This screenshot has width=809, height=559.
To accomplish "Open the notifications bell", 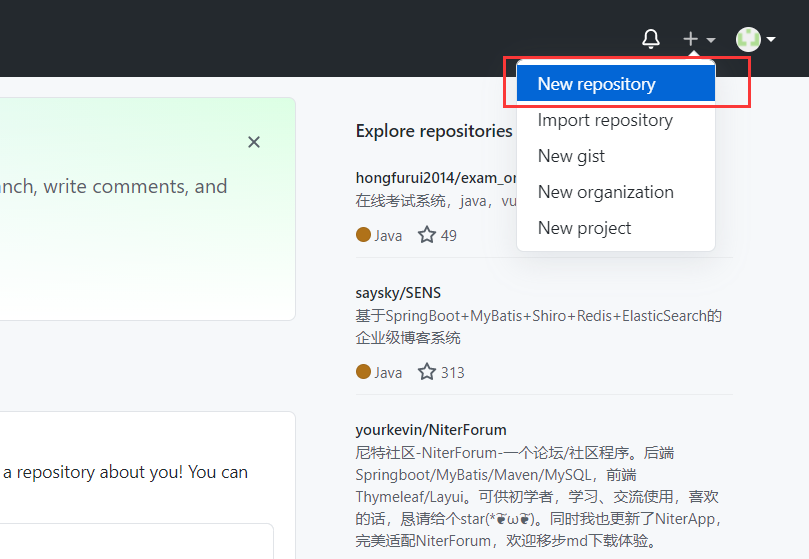I will pos(651,39).
